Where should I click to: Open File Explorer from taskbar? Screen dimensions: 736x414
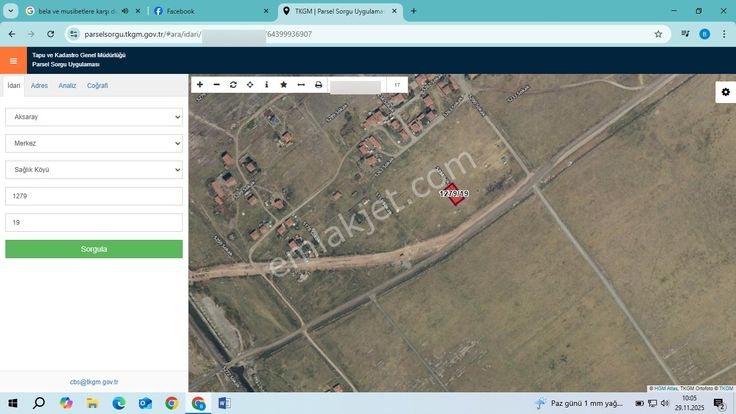pyautogui.click(x=92, y=403)
